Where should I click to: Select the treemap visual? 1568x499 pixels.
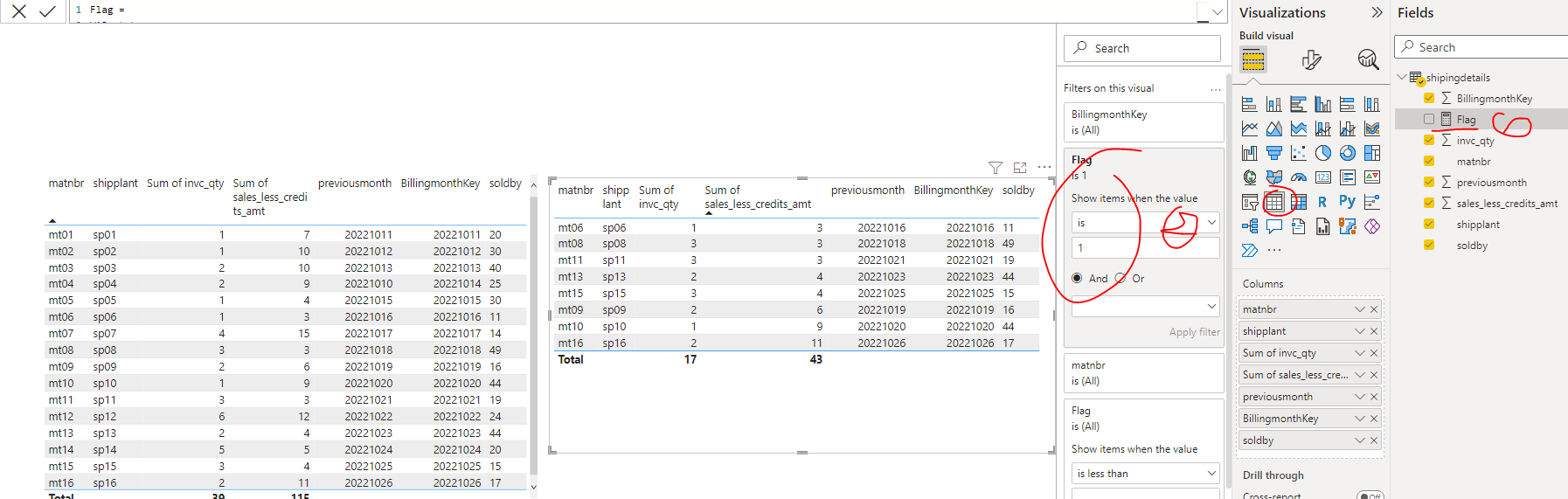tap(1372, 154)
